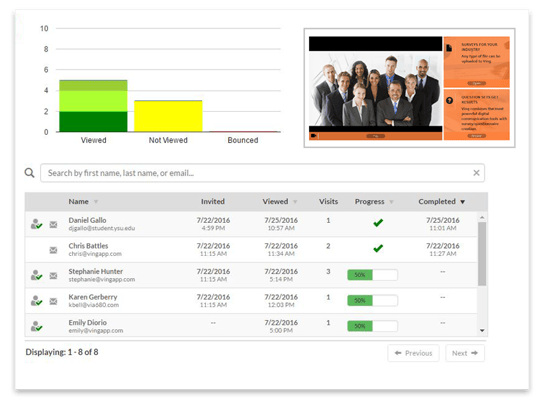Clear the search field with X icon
Screen dimensions: 544x402
pos(476,173)
